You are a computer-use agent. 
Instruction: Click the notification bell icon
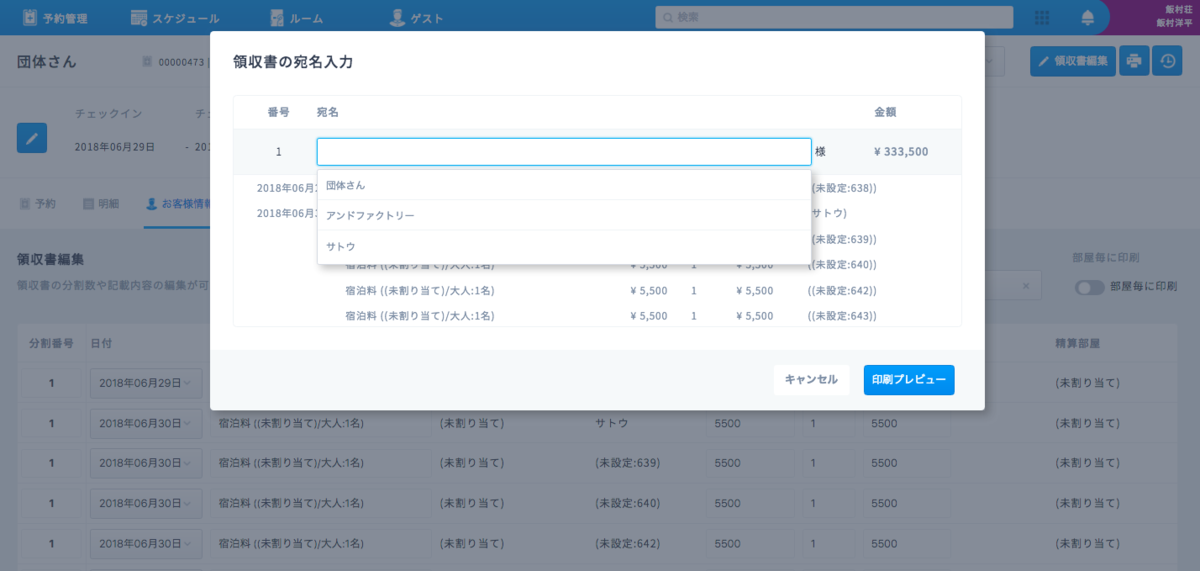click(x=1088, y=18)
